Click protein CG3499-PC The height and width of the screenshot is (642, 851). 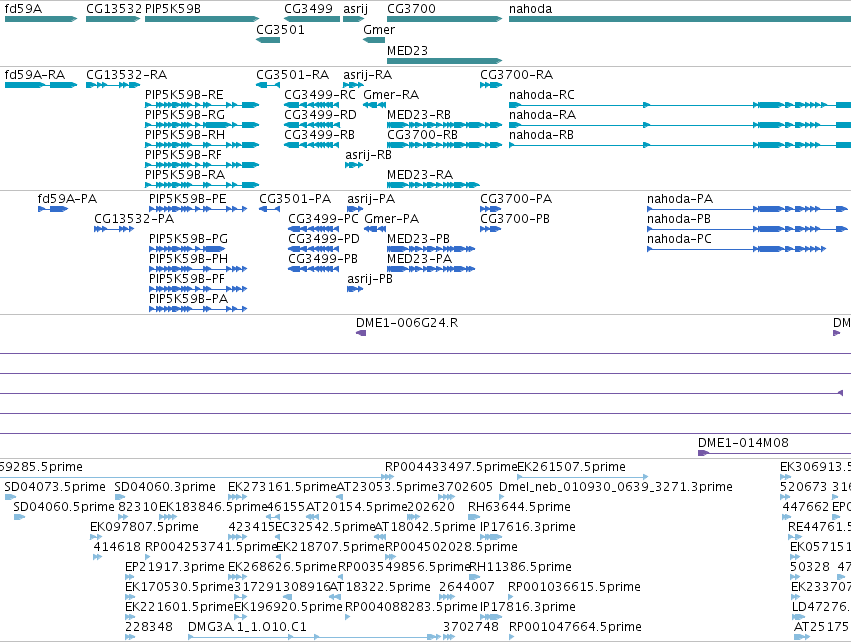(323, 219)
